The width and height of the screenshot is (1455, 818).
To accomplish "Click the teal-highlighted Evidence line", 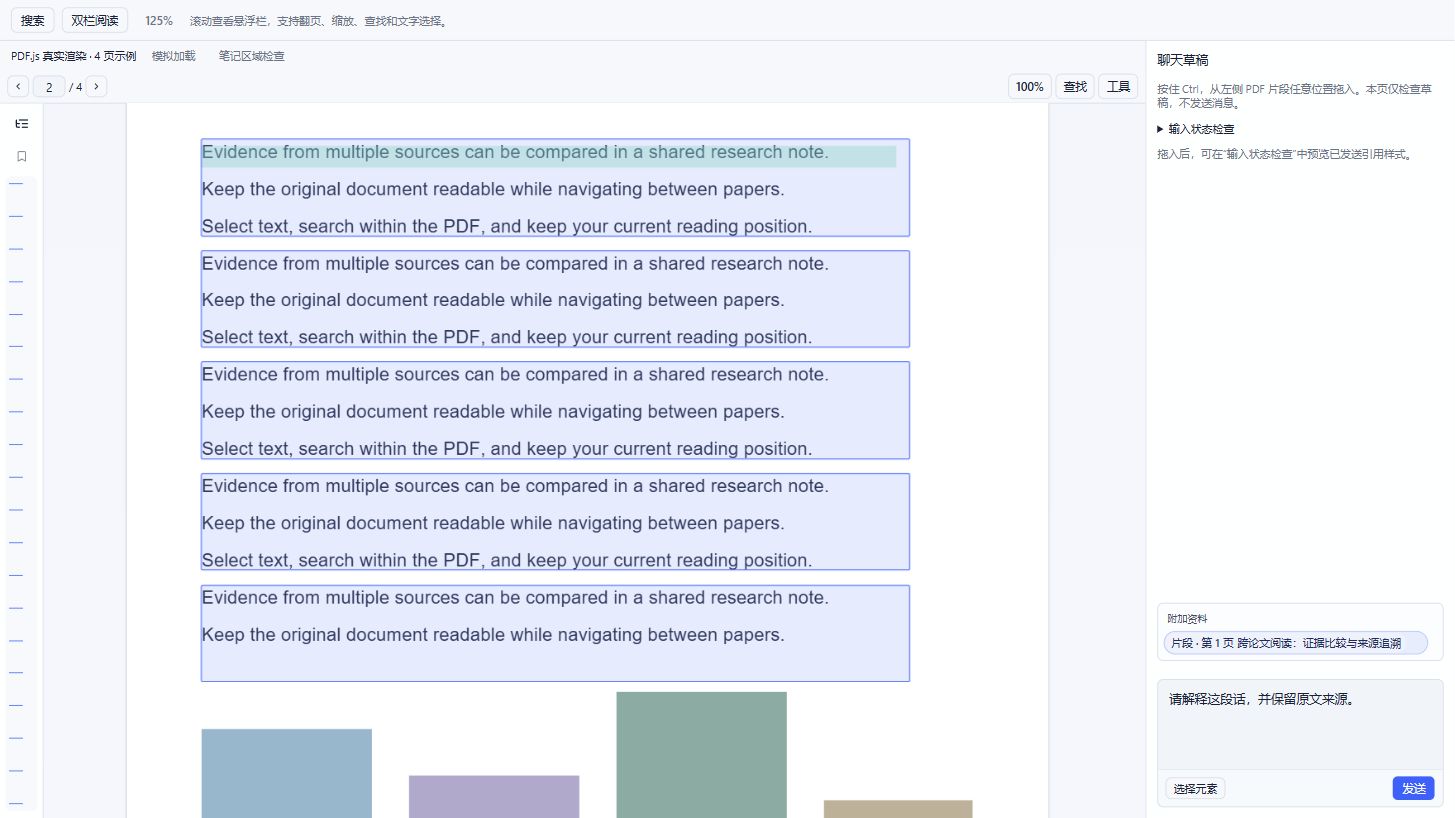I will [549, 154].
